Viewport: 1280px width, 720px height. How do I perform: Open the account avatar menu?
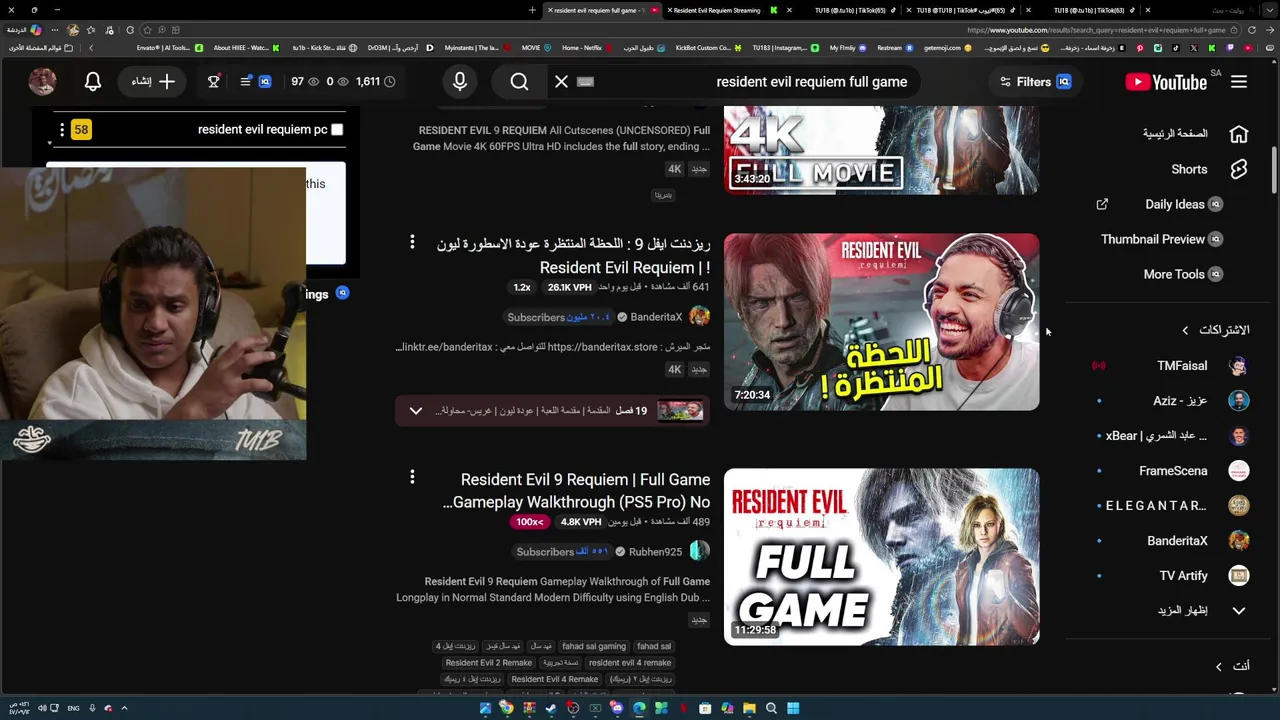point(42,82)
